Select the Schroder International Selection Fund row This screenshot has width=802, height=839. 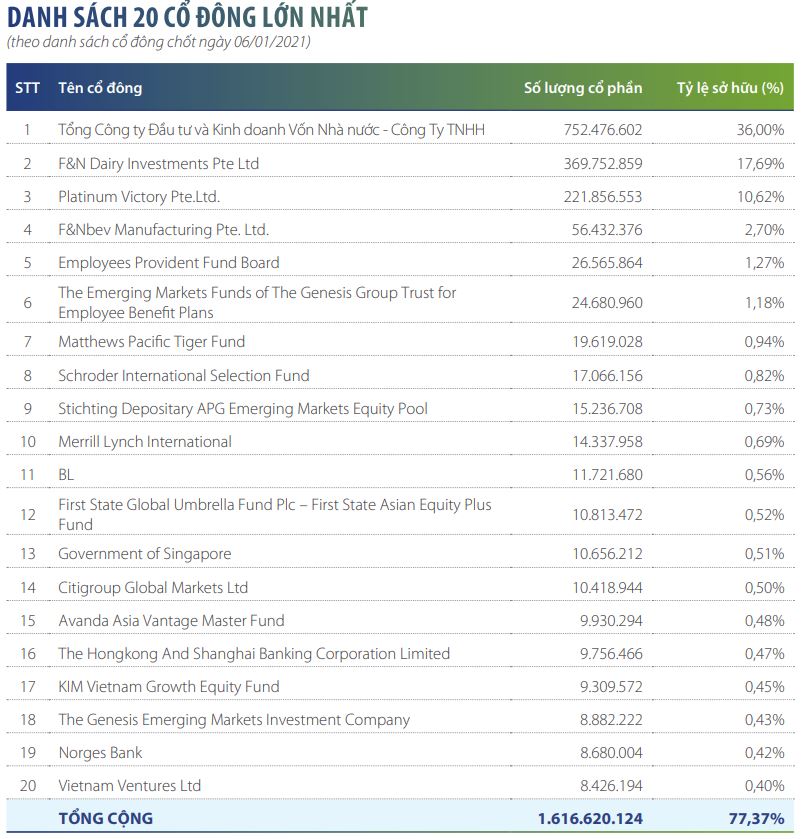[184, 375]
